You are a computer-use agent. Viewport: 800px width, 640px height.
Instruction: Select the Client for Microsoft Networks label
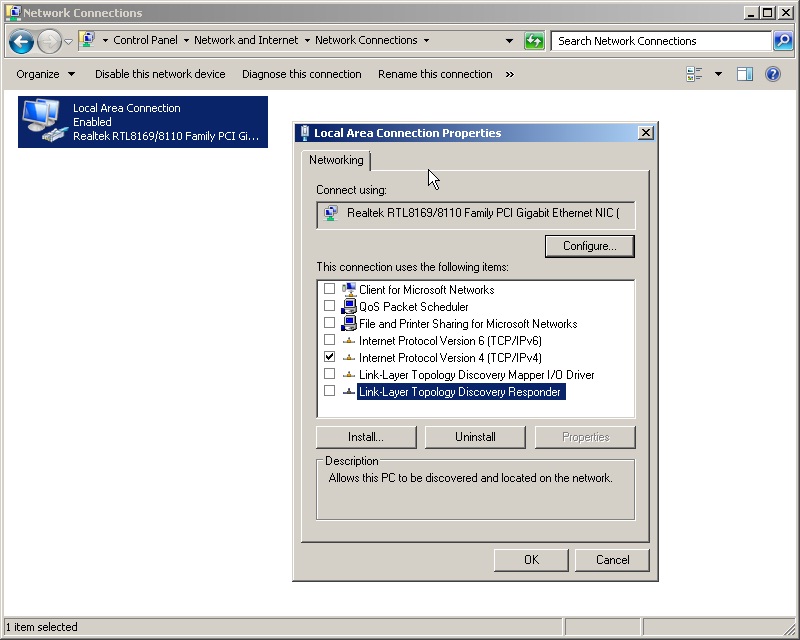tap(427, 290)
